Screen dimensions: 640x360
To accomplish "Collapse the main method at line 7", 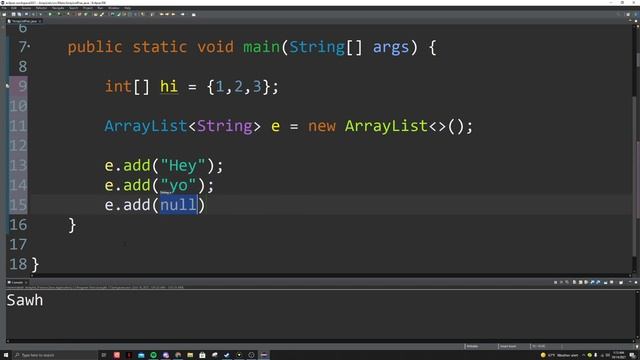I will pyautogui.click(x=29, y=46).
